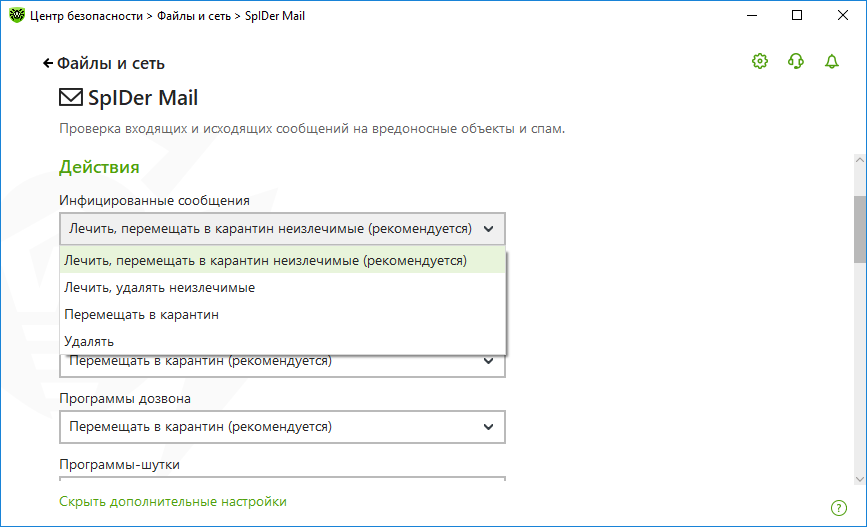This screenshot has width=867, height=527.
Task: Open the partially hidden dropdown under the list
Action: (282, 366)
